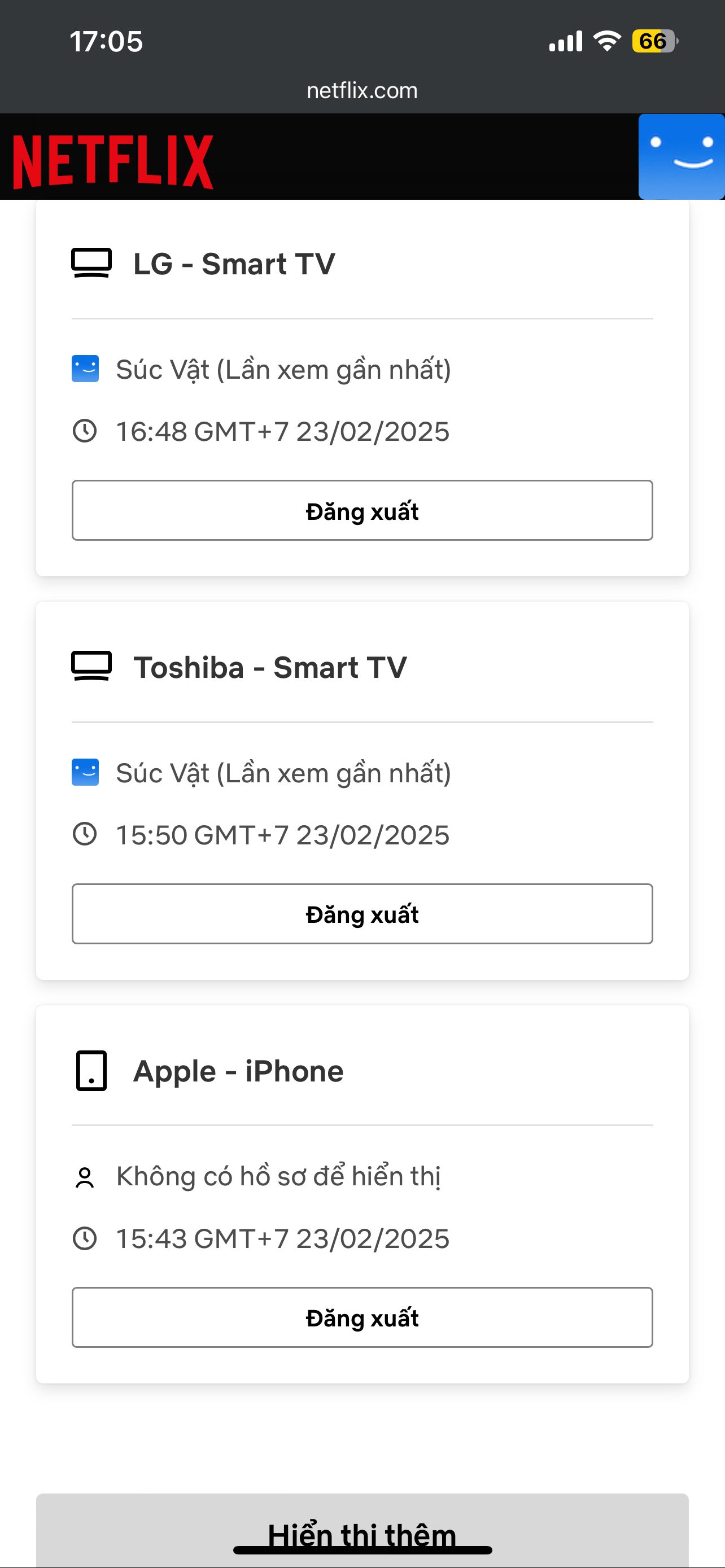The image size is (725, 1568).
Task: Sign out of the Toshiba Smart TV
Action: click(362, 914)
